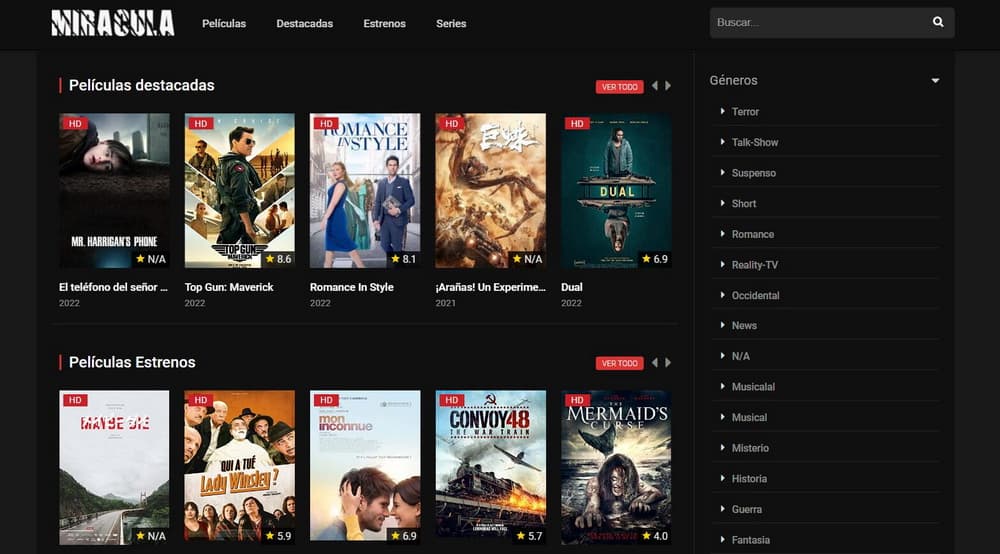Click previous arrow in Películas destacadas
Image resolution: width=1000 pixels, height=554 pixels.
654,85
